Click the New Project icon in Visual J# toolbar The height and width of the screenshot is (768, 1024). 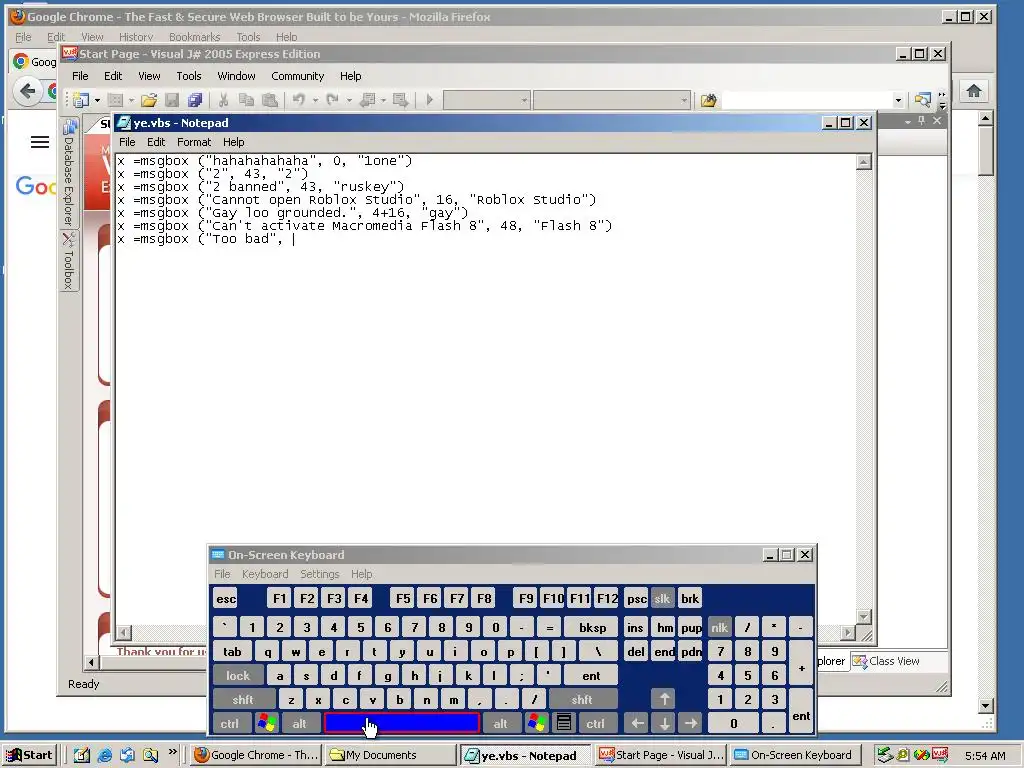tap(81, 100)
